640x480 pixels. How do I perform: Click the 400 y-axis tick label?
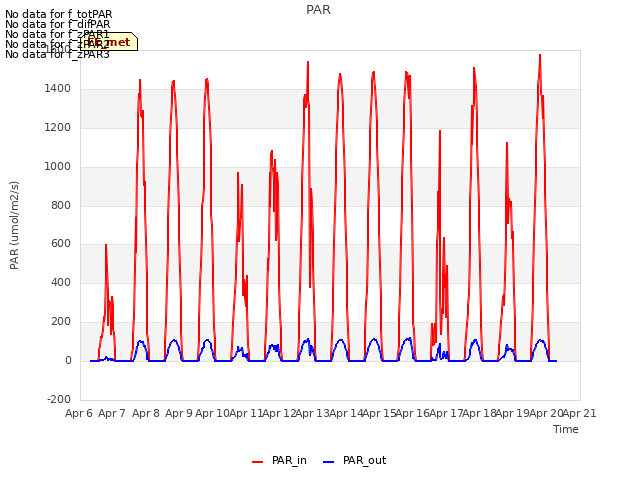coord(61,282)
